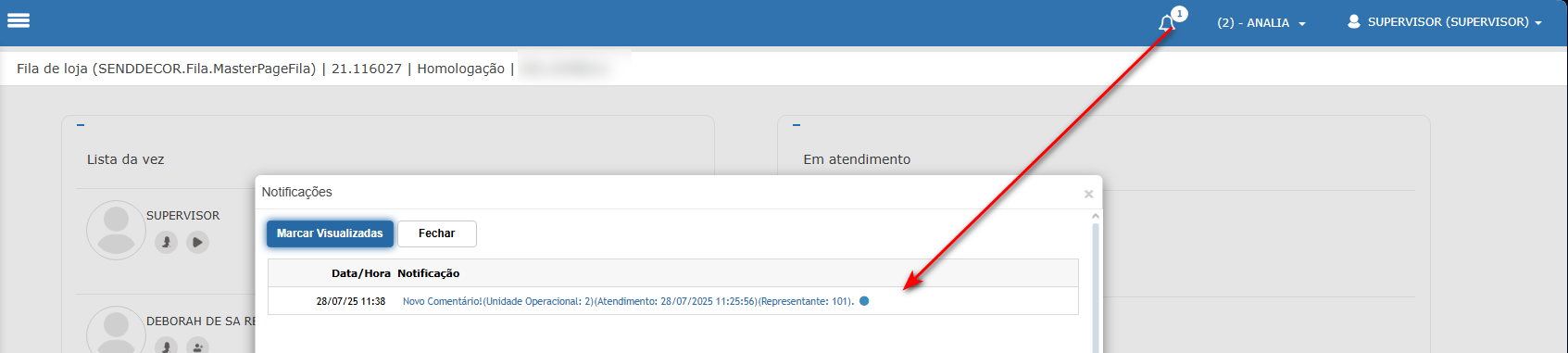Collapse the Lista da vez panel
The width and height of the screenshot is (1568, 353).
(x=81, y=125)
